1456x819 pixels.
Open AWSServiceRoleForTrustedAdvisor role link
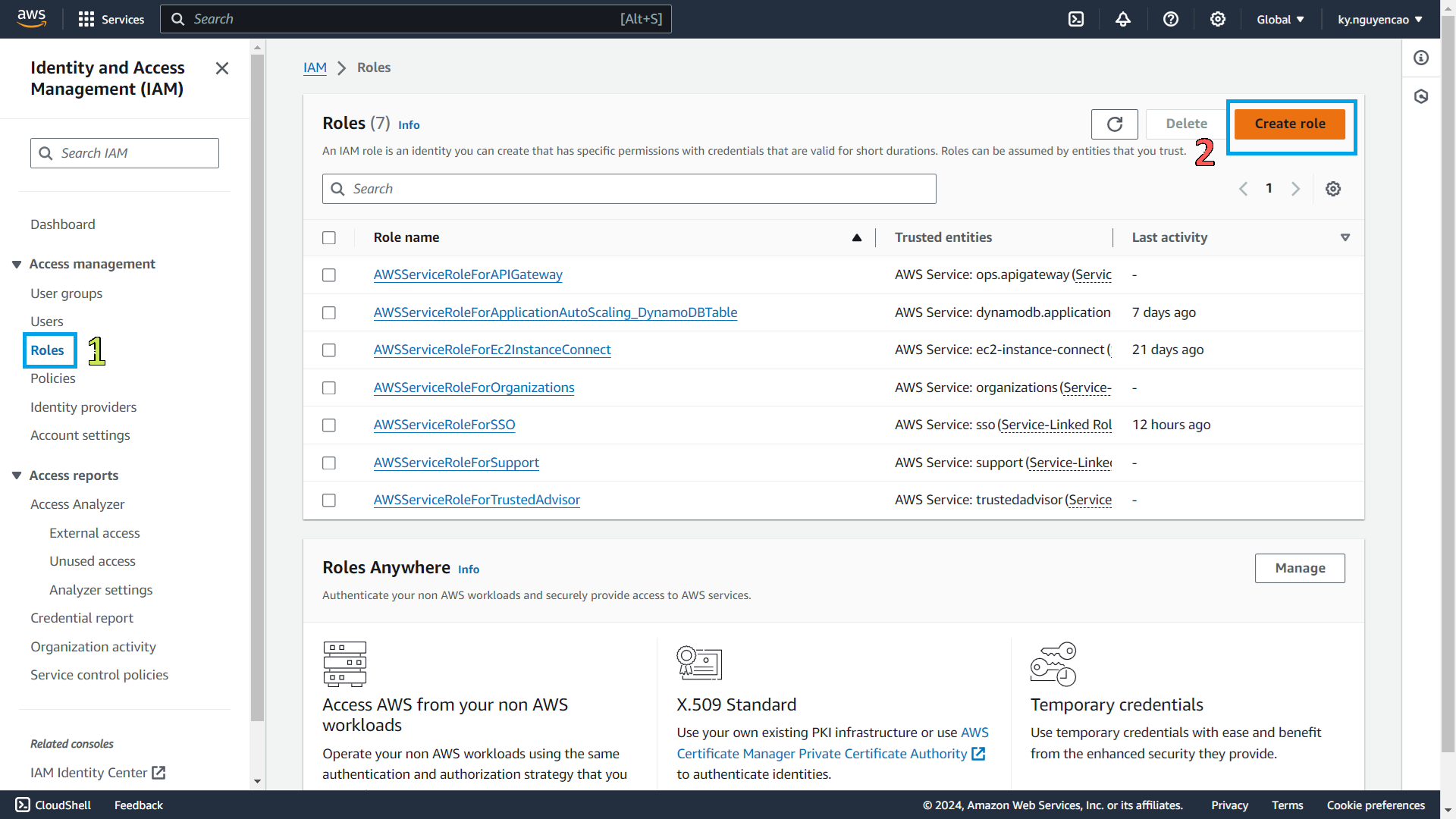(477, 500)
